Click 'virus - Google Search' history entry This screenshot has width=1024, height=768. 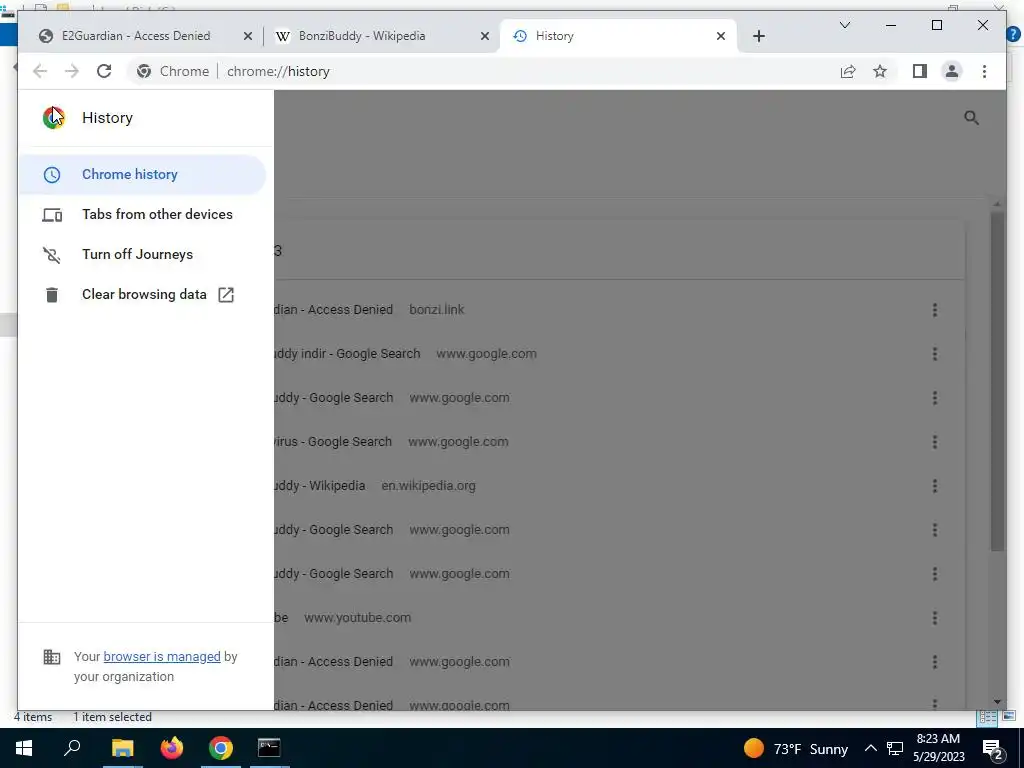click(333, 442)
